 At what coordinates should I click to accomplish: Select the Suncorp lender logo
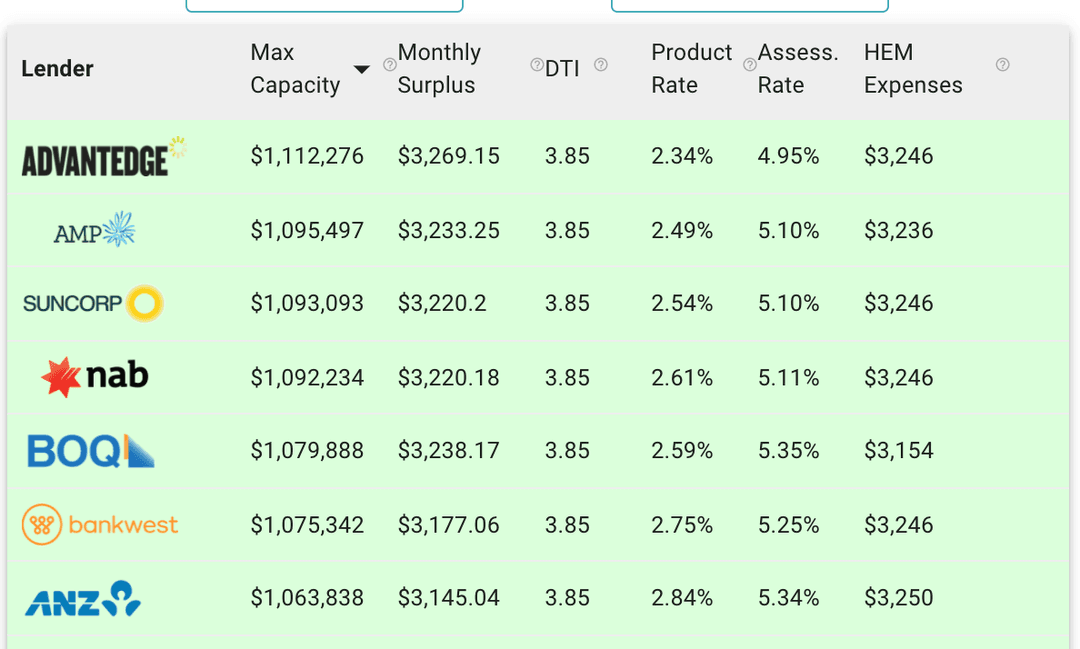point(93,303)
